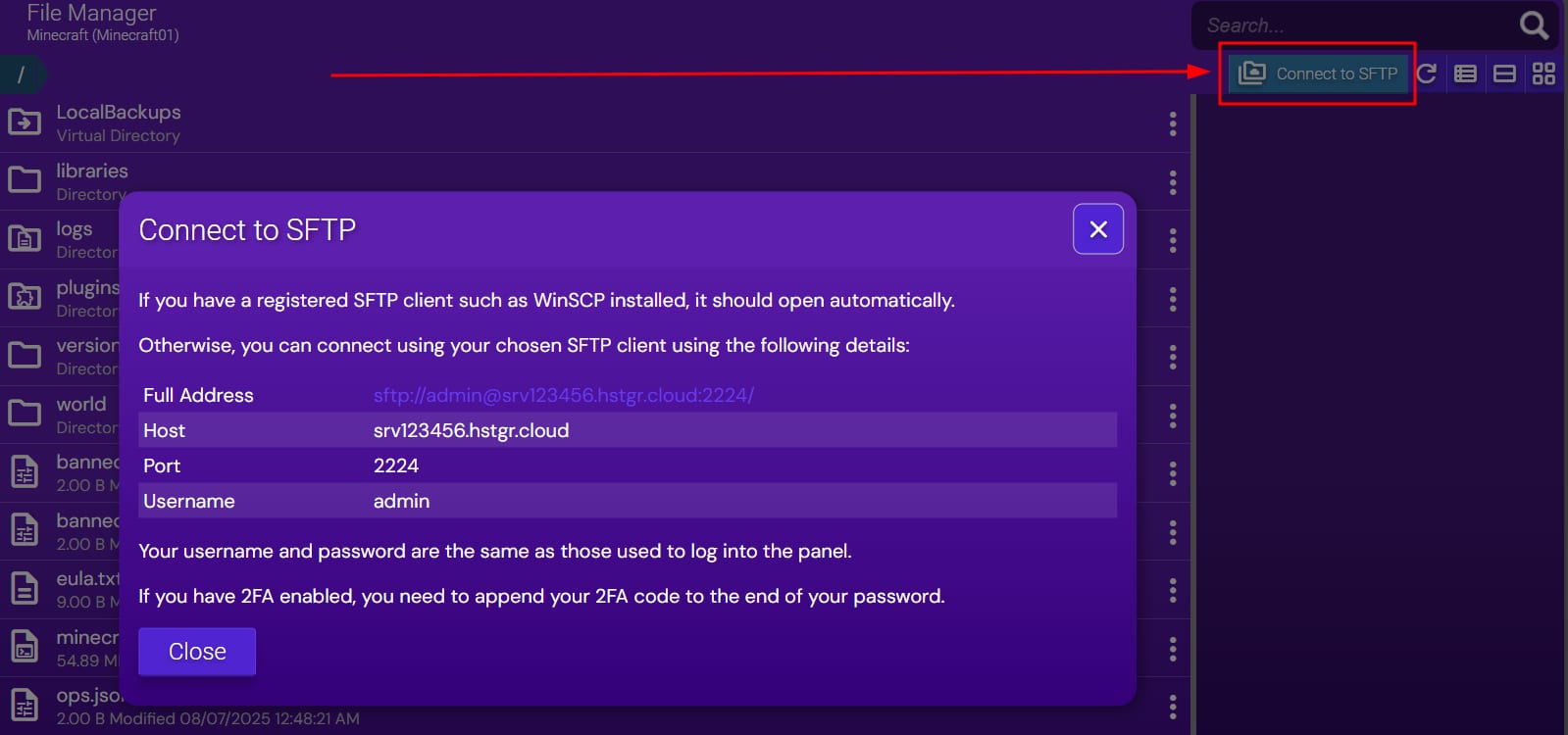The height and width of the screenshot is (735, 1568).
Task: Click the LocalBackups virtual directory folder icon
Action: point(25,122)
